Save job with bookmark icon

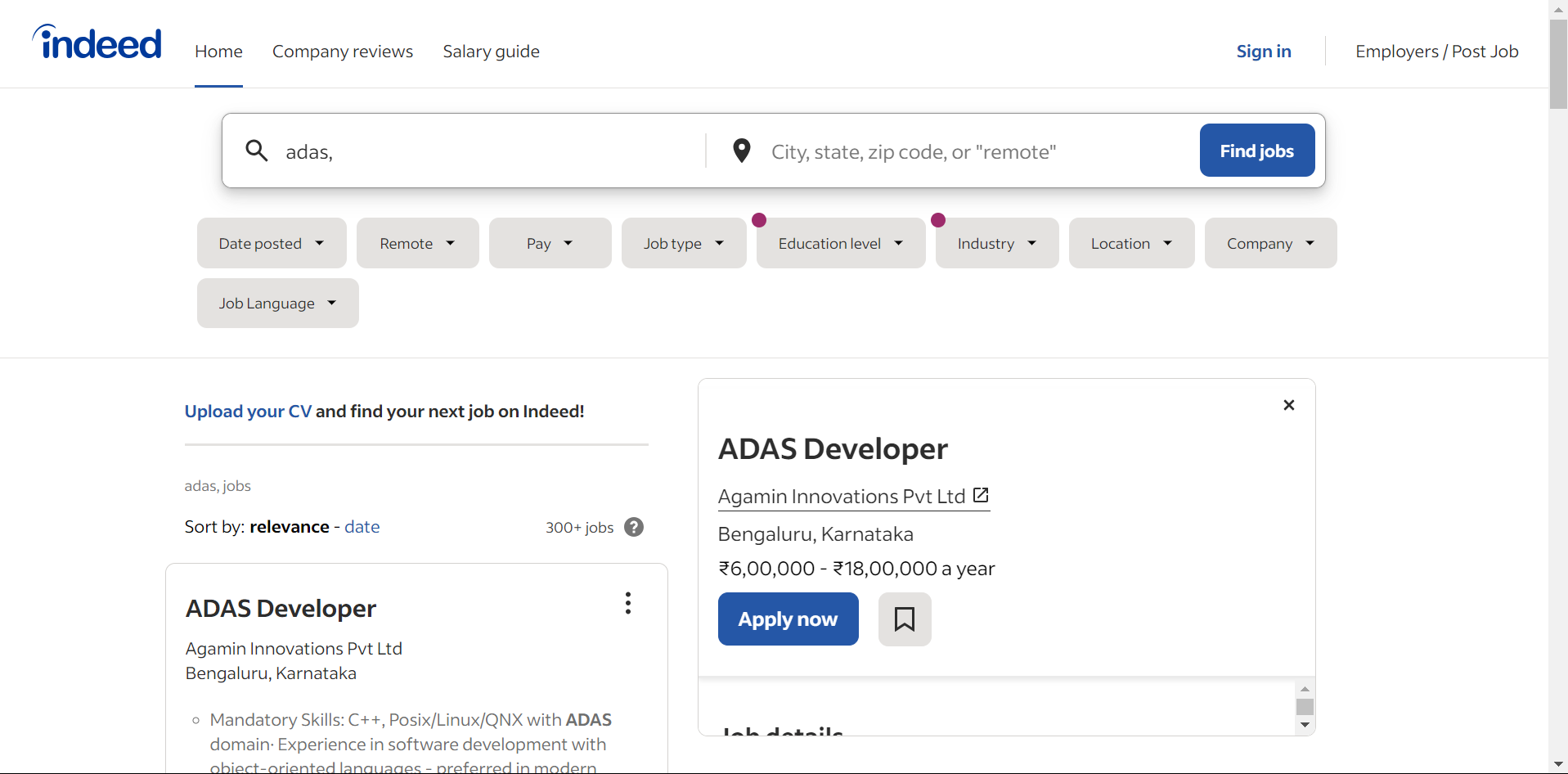click(x=904, y=619)
